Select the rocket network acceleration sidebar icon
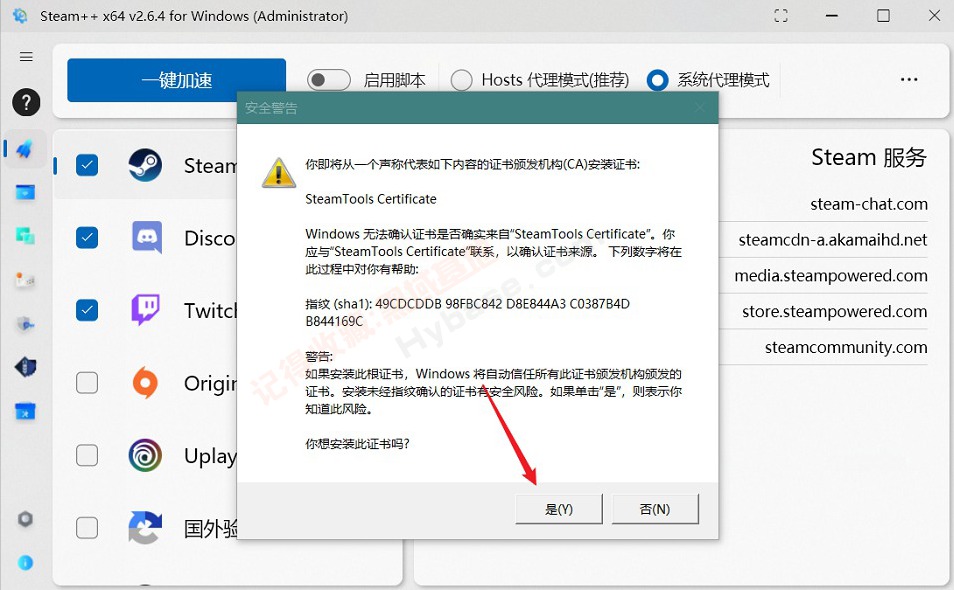954x590 pixels. tap(25, 148)
